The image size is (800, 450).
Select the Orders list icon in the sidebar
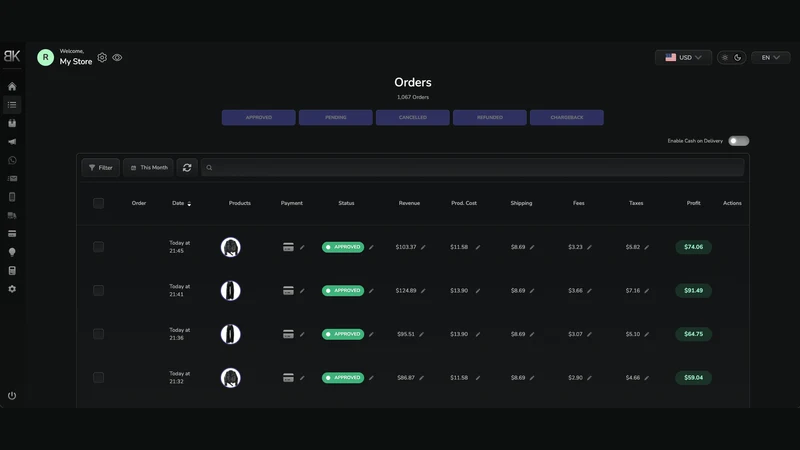[12, 105]
